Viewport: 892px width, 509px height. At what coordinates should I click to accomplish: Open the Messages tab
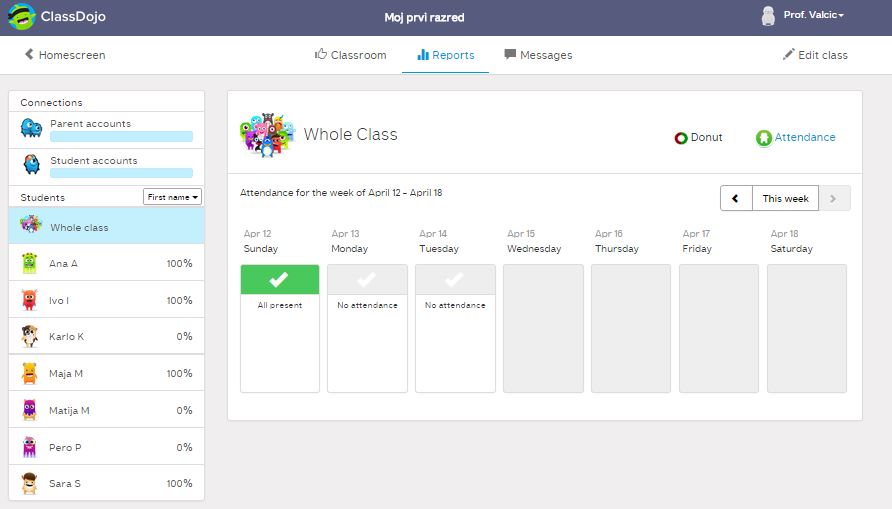click(538, 55)
